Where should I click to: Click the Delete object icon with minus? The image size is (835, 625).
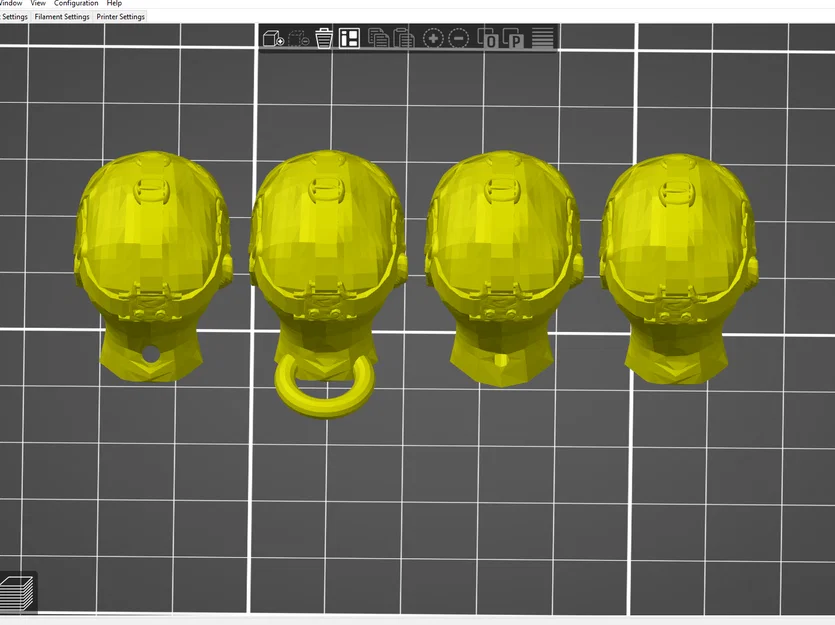[x=299, y=38]
